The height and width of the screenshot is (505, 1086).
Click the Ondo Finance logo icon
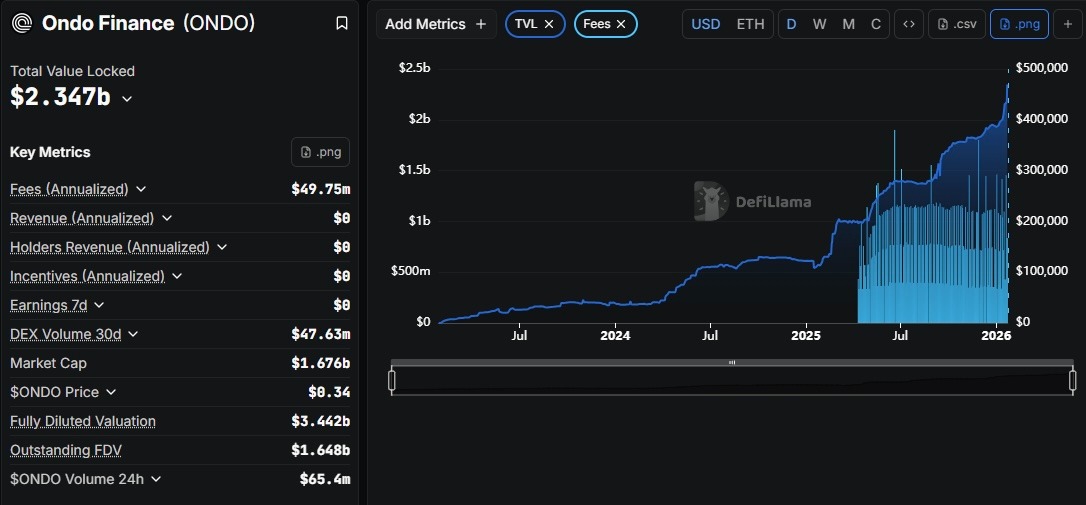point(21,23)
